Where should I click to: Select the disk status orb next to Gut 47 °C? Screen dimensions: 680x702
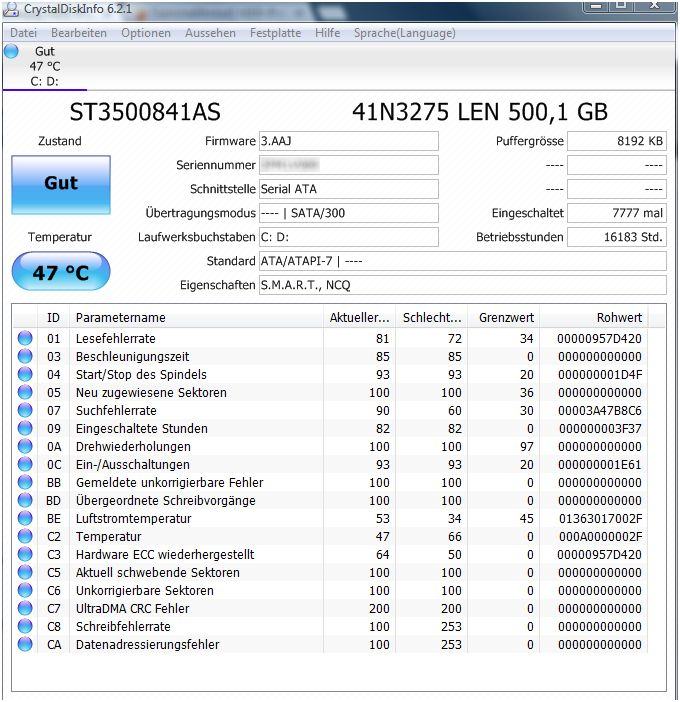[12, 51]
